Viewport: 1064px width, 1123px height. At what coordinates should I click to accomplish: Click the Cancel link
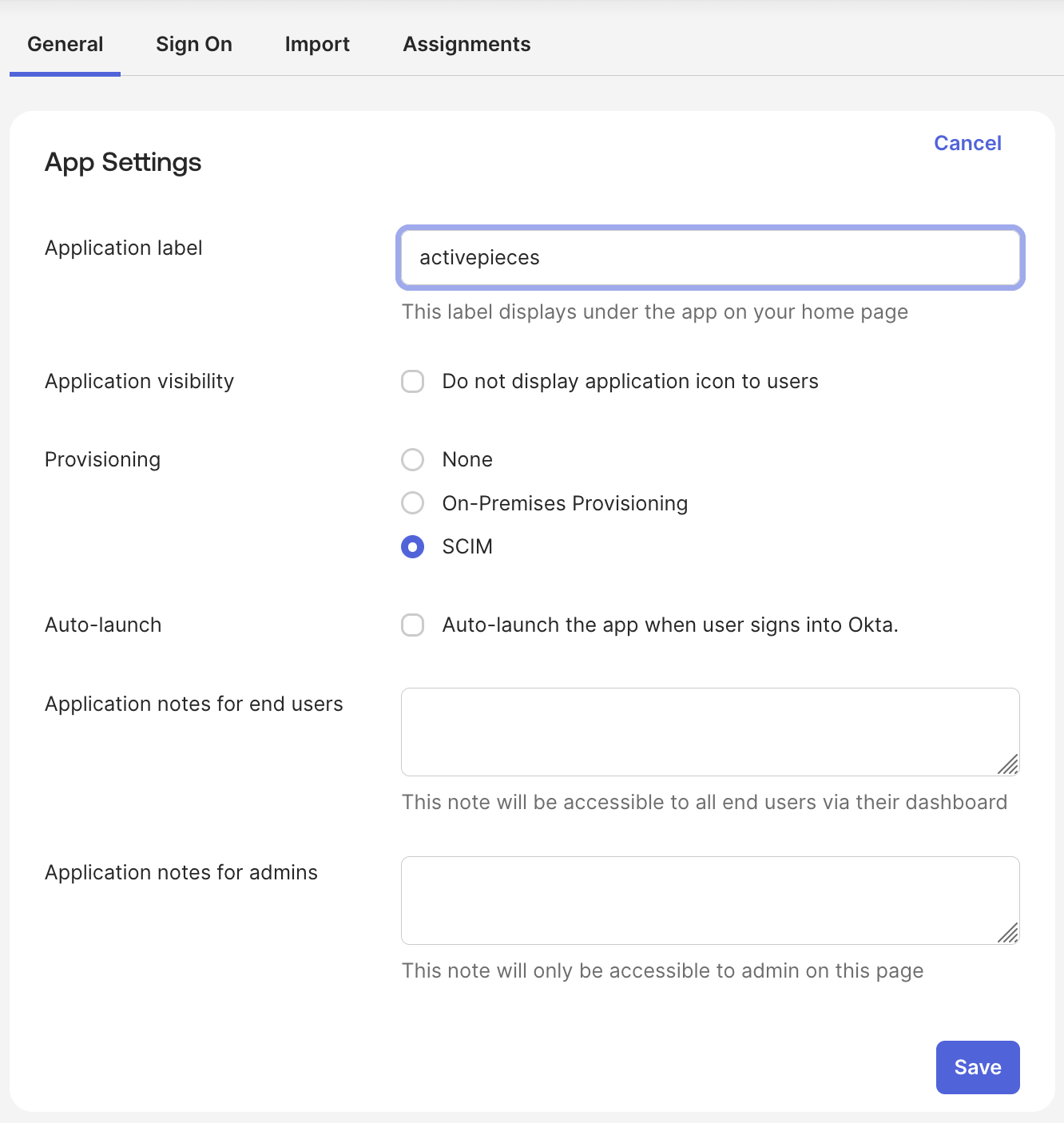(967, 143)
